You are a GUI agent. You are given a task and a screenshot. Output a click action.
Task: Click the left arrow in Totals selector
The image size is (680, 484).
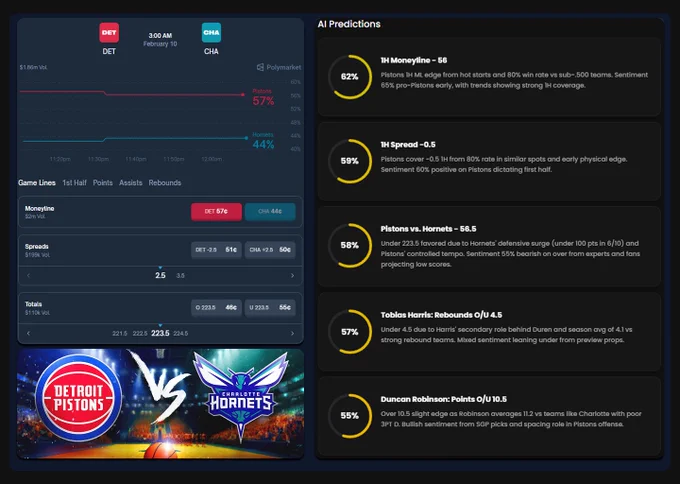click(x=29, y=334)
